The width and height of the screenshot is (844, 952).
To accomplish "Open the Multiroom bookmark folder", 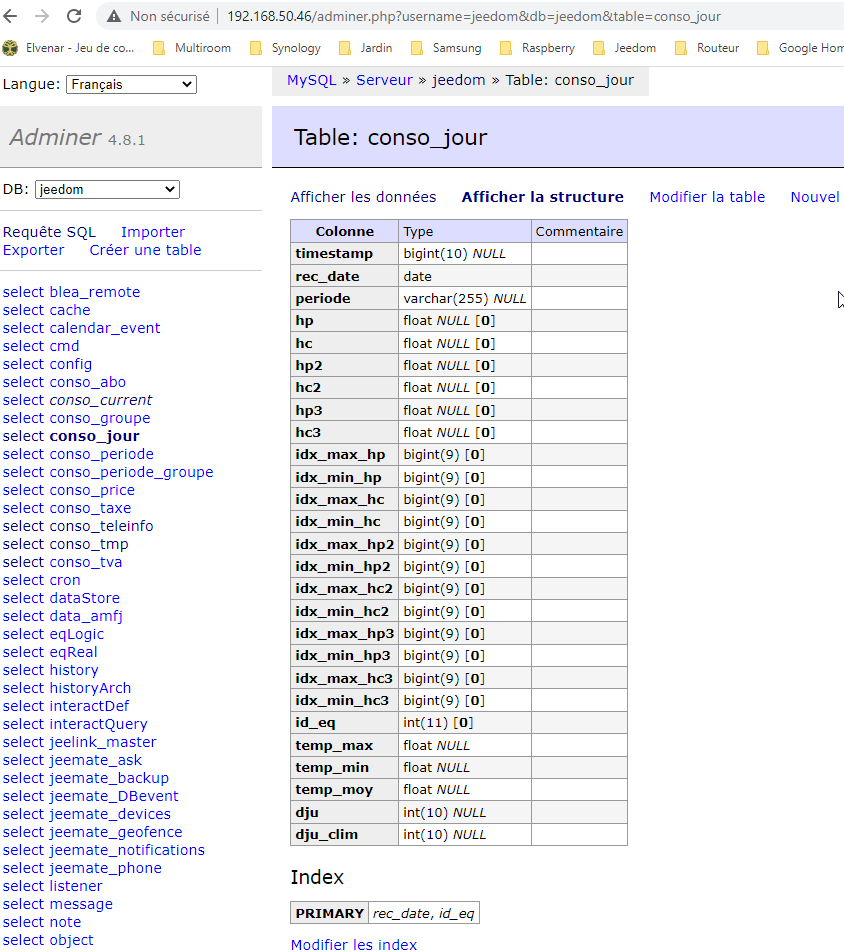I will coord(191,48).
